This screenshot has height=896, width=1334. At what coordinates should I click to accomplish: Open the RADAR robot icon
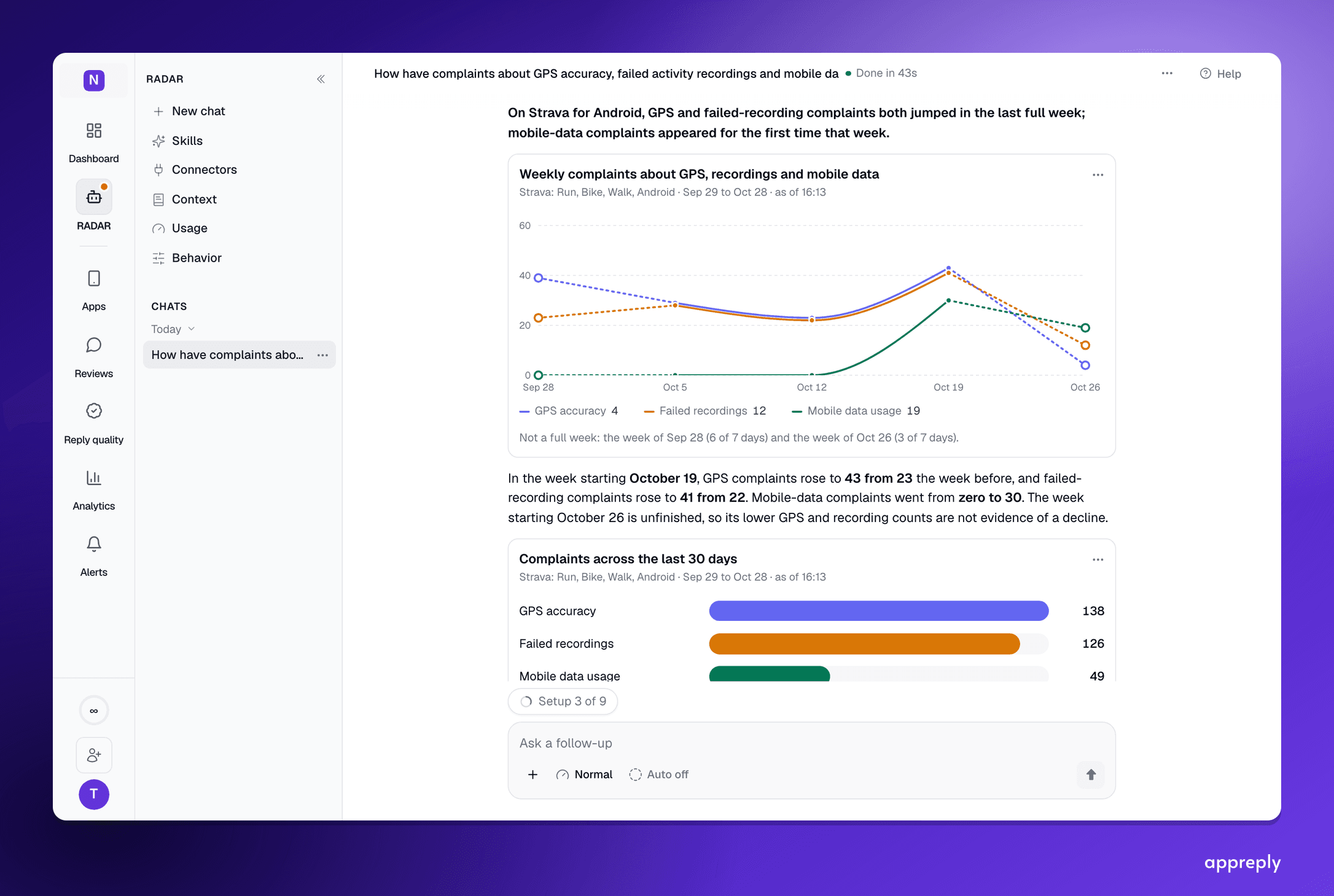[x=93, y=197]
